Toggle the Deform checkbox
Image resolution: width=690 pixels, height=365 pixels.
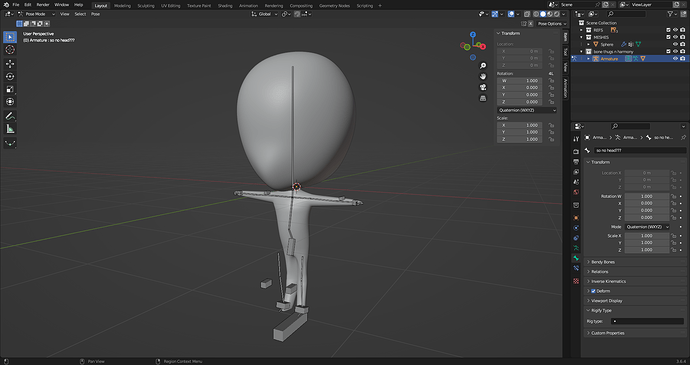[593, 291]
